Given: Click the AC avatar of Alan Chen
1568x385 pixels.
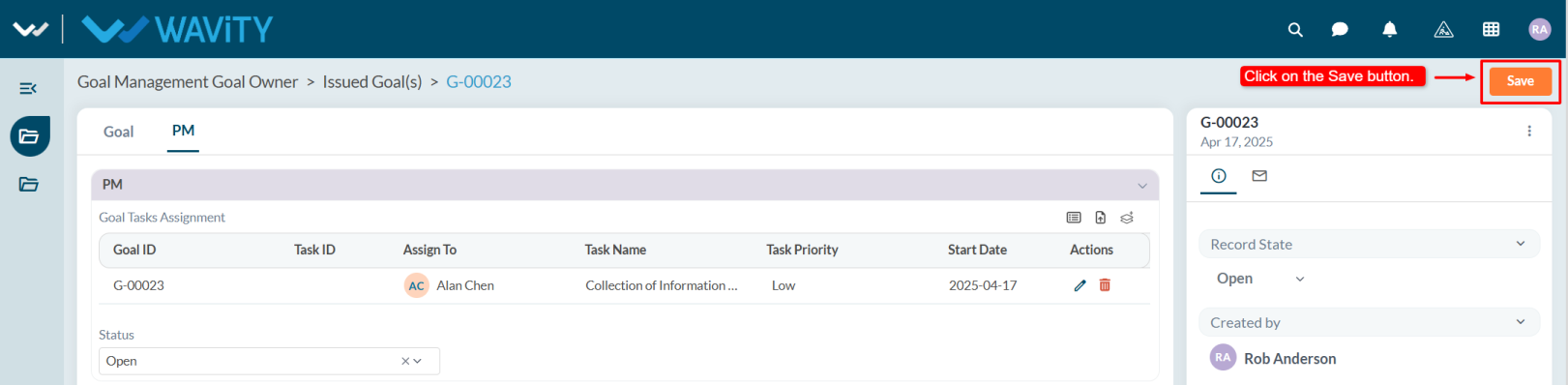Looking at the screenshot, I should click(x=417, y=285).
